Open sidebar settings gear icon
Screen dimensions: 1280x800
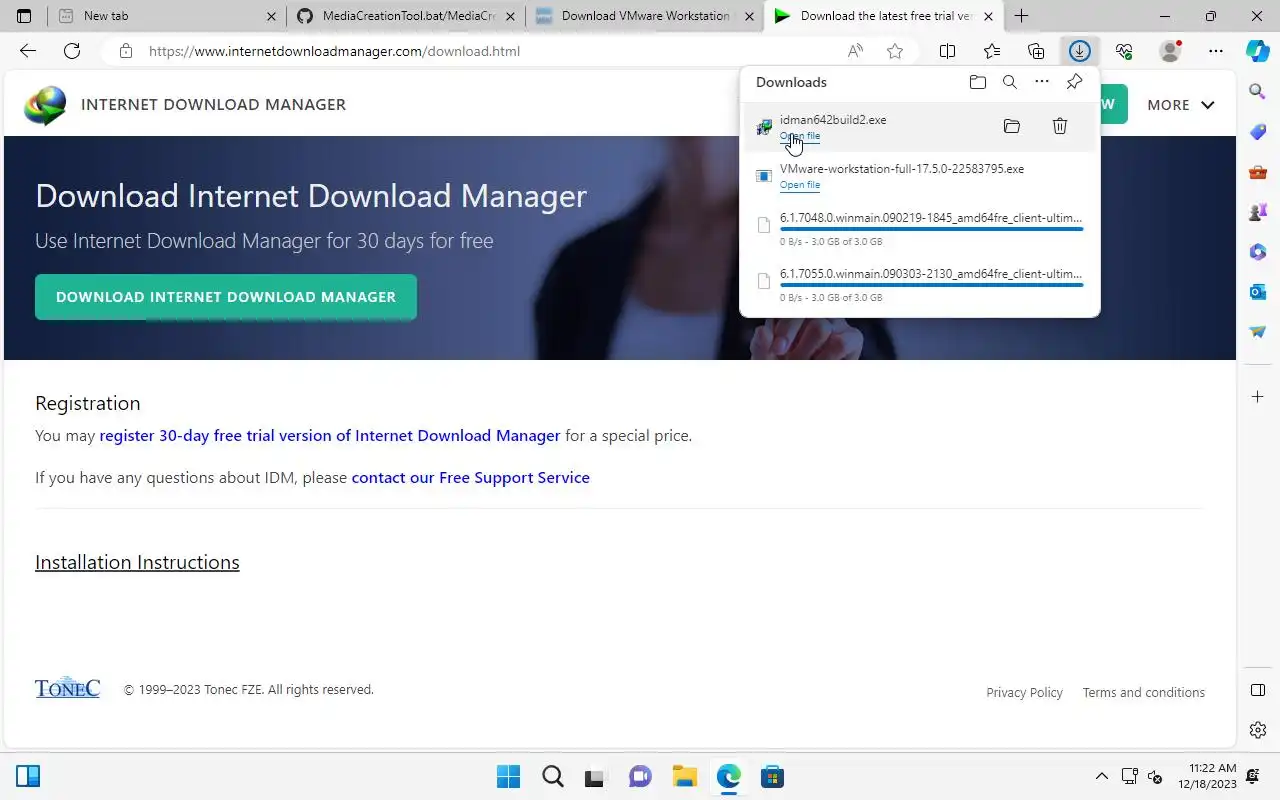coord(1258,730)
